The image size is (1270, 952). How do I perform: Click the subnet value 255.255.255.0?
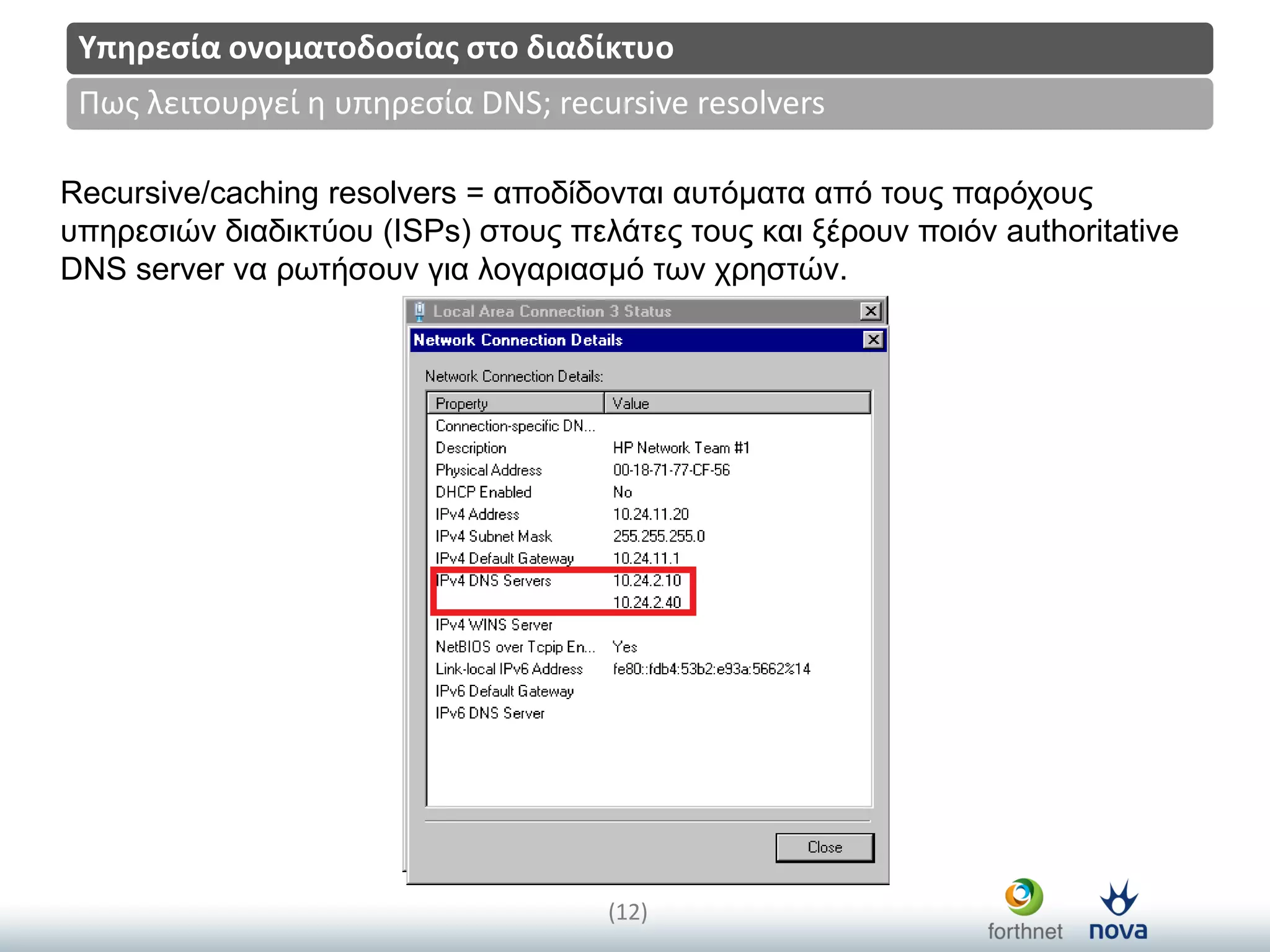659,536
